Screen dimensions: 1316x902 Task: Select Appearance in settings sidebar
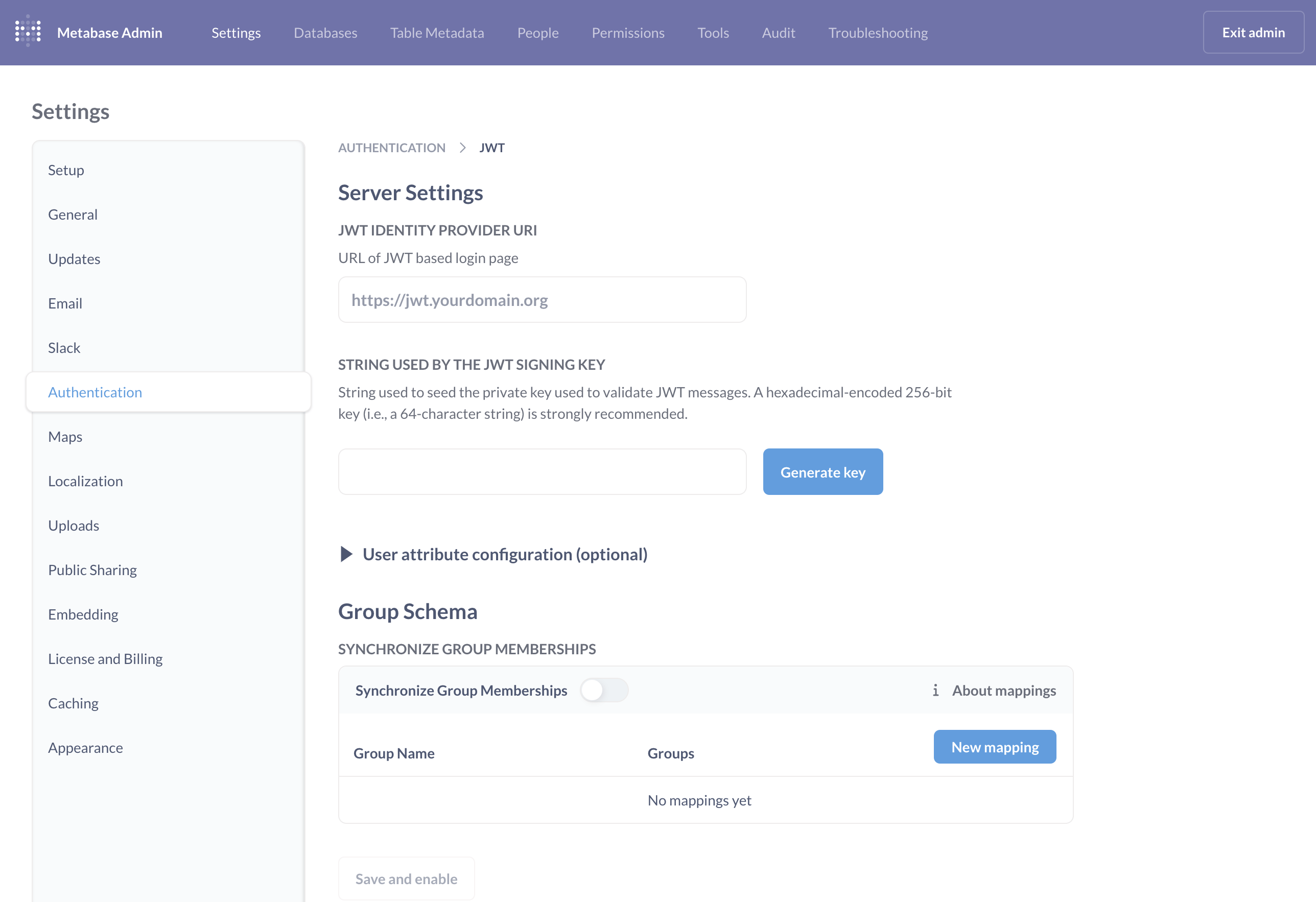(x=168, y=748)
